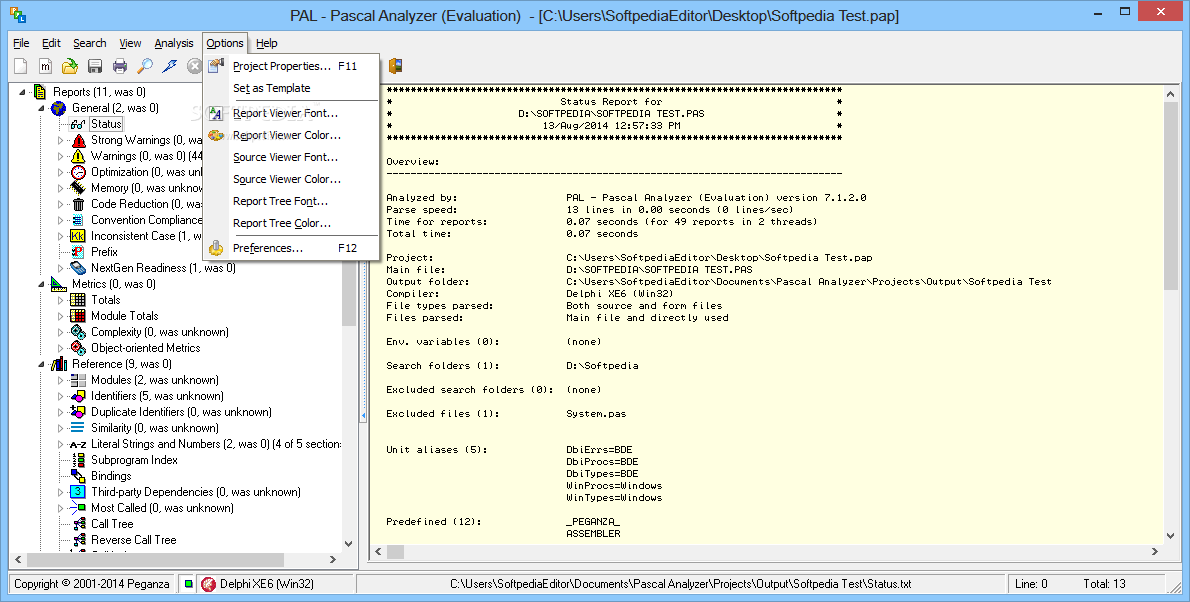Select the Subprogram Index tree item
The image size is (1190, 602).
pos(134,460)
